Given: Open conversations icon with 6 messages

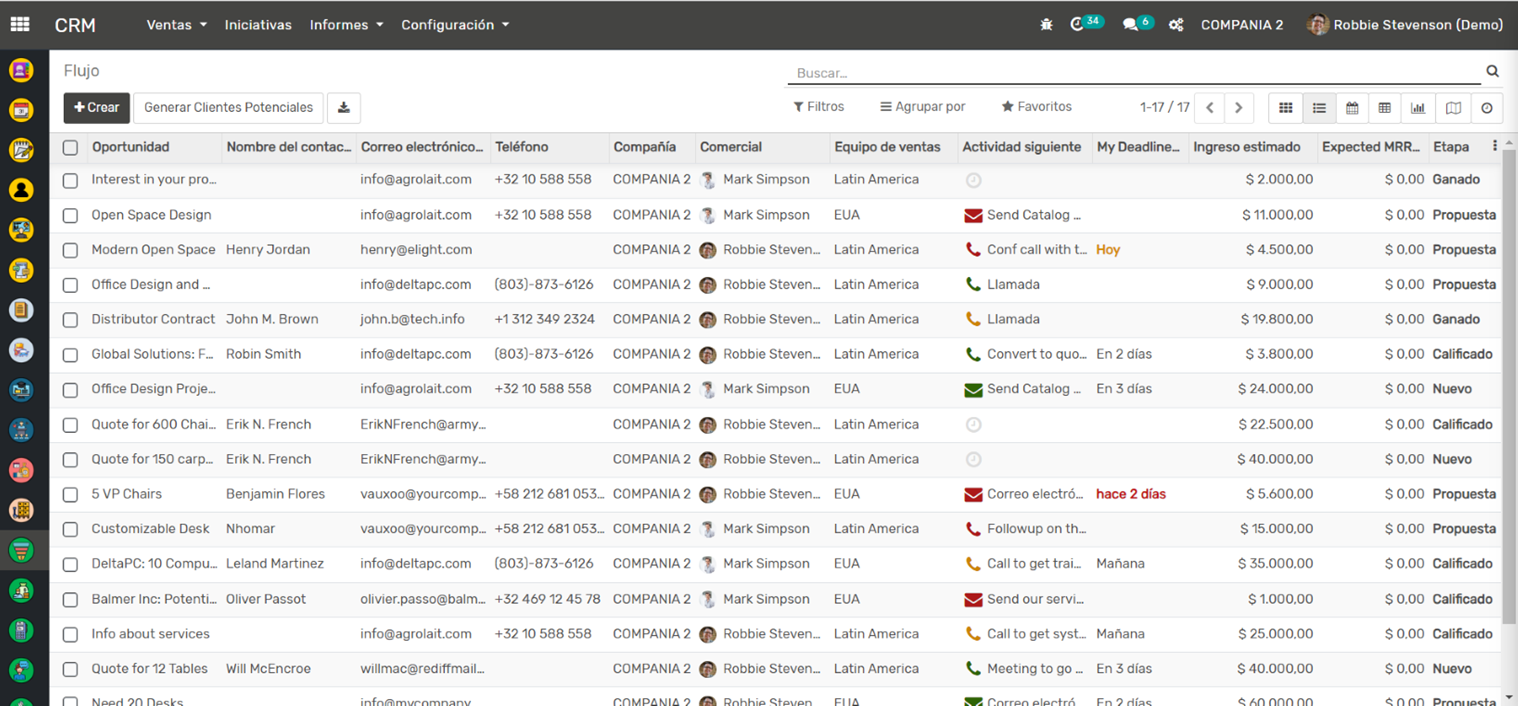Looking at the screenshot, I should pos(1131,25).
